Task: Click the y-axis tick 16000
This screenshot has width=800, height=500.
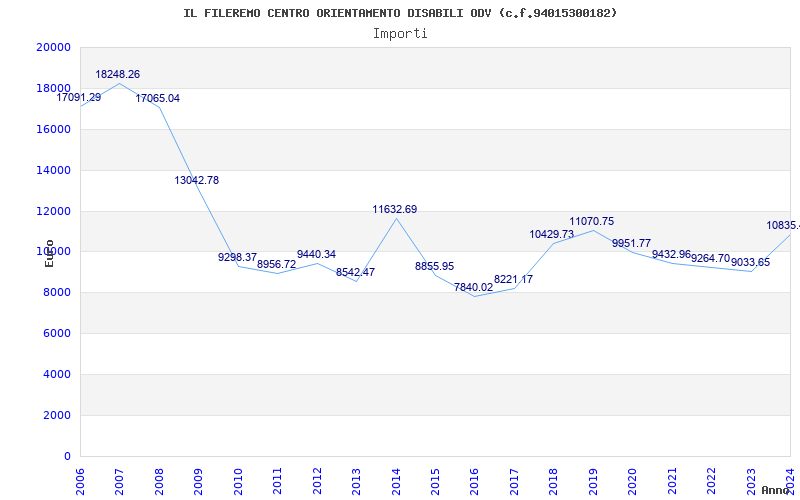Action: pos(53,129)
